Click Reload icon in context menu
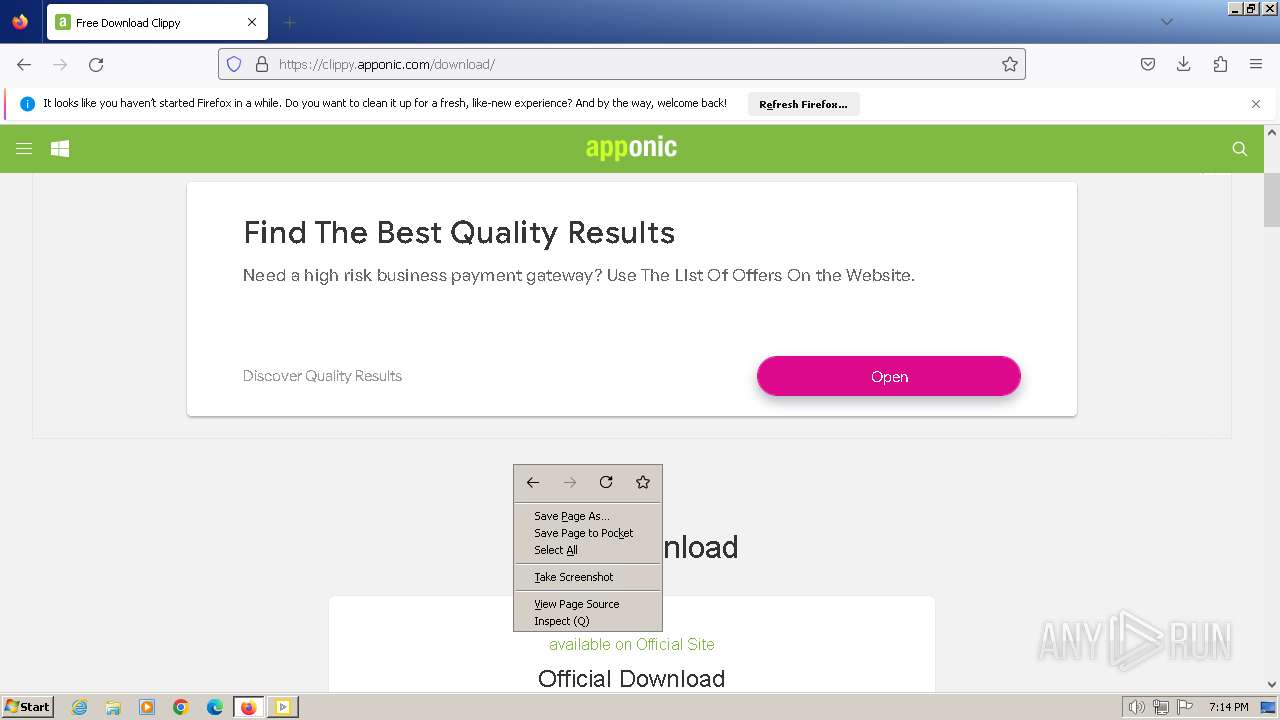The height and width of the screenshot is (720, 1280). [x=606, y=483]
